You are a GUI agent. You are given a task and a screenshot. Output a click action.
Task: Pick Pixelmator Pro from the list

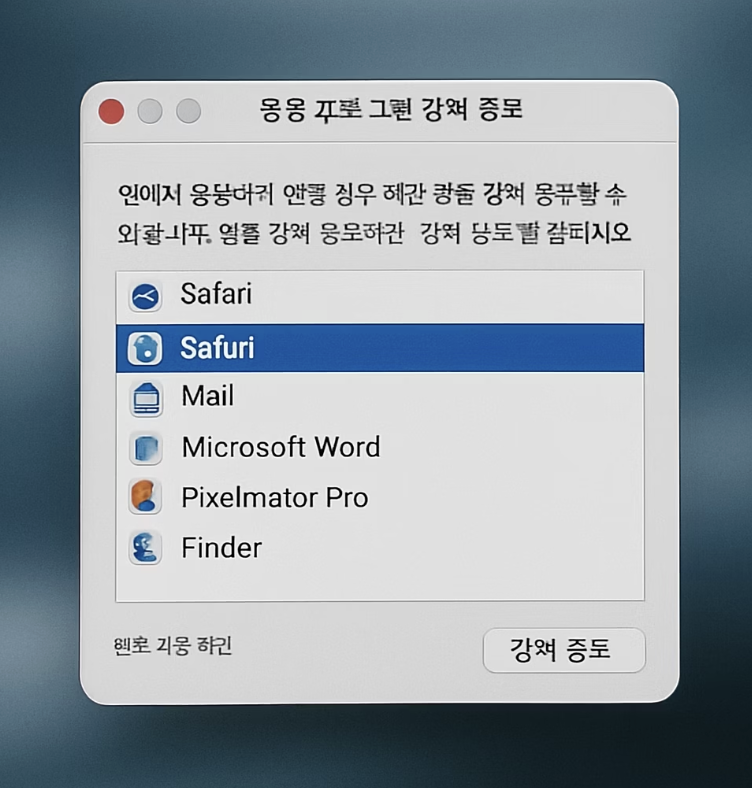(x=380, y=498)
